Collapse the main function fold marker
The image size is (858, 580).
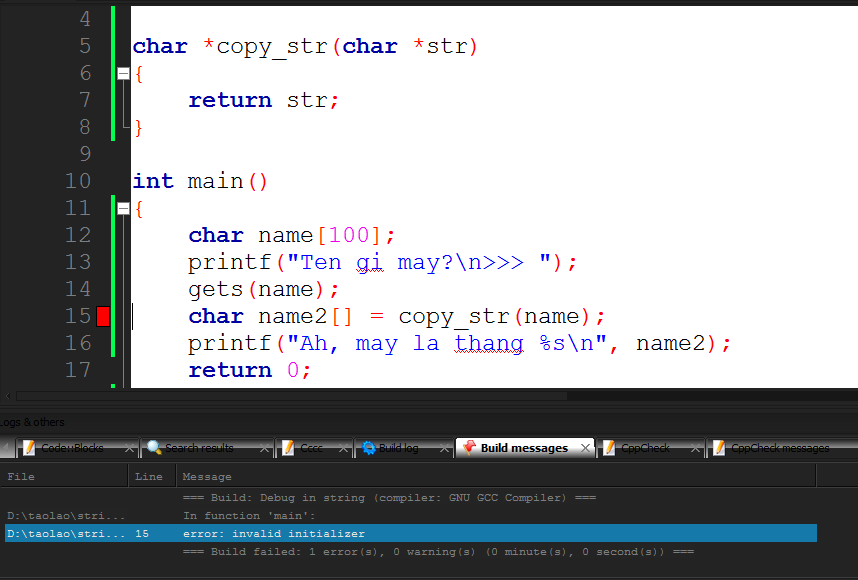pyautogui.click(x=123, y=209)
